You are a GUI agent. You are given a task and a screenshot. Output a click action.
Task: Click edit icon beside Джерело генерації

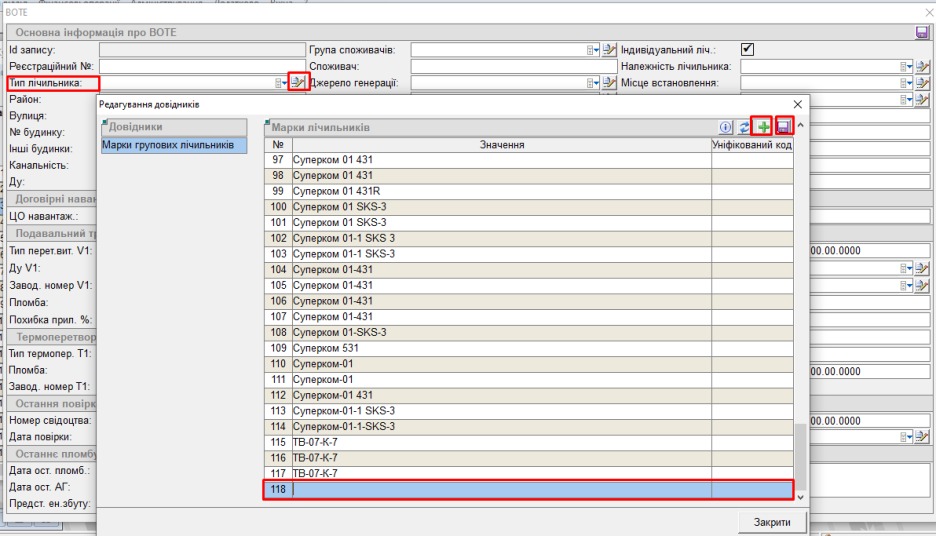(x=607, y=83)
